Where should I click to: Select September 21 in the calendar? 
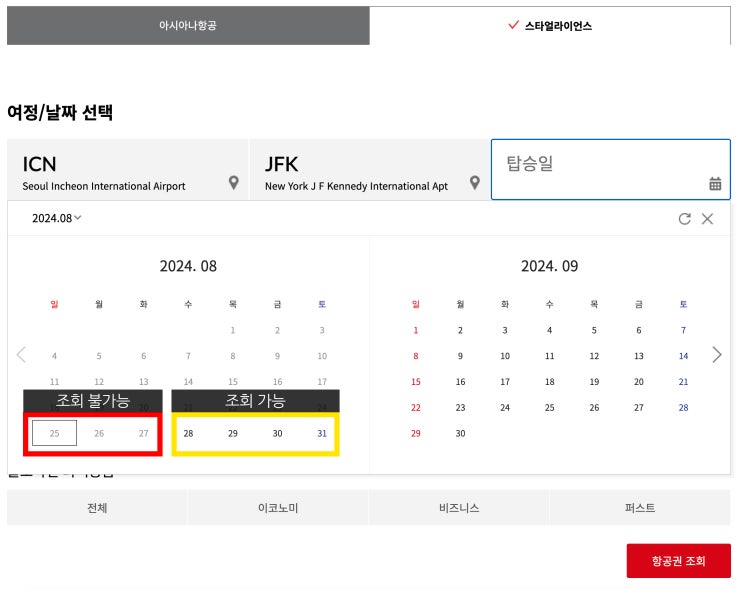(683, 381)
